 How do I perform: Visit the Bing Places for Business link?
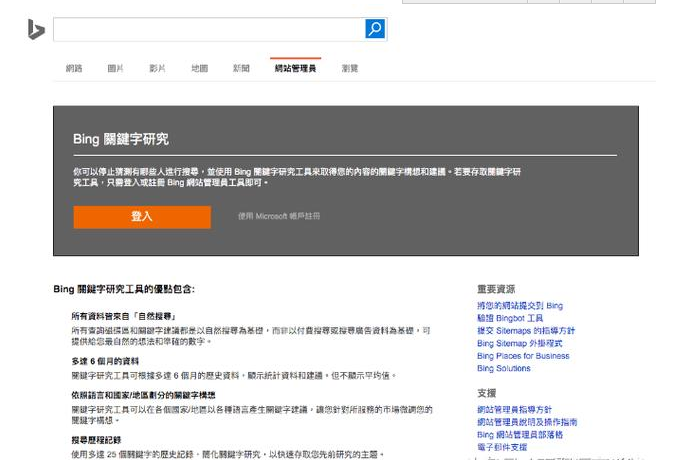coord(523,356)
